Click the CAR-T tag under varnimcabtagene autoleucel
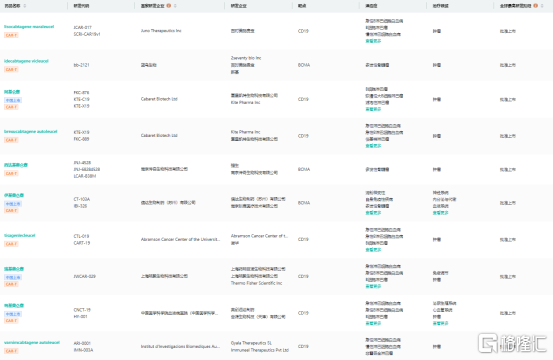 [x=11, y=350]
